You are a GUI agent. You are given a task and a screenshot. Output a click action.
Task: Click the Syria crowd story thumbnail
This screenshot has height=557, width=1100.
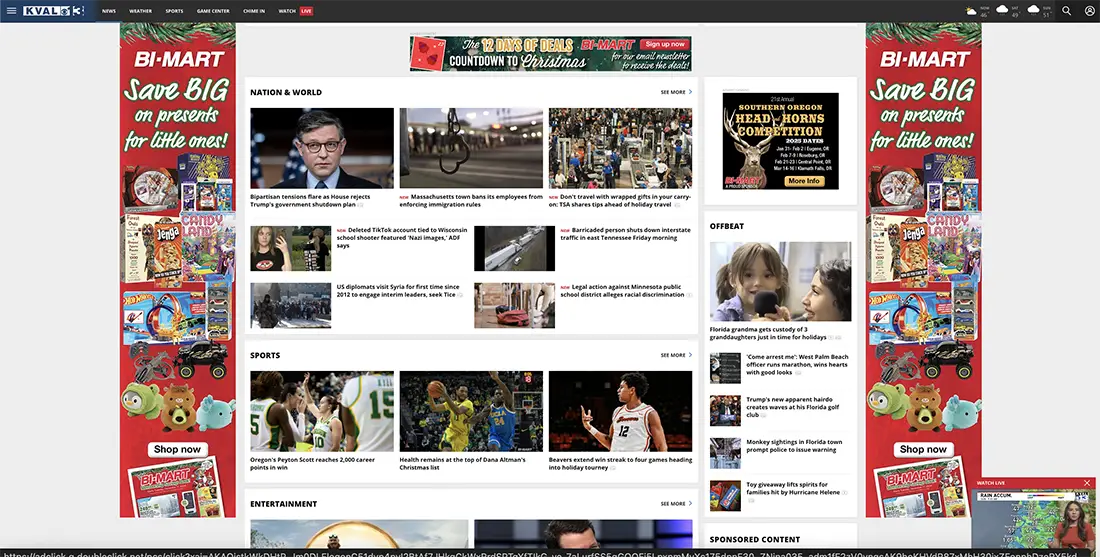(x=290, y=306)
